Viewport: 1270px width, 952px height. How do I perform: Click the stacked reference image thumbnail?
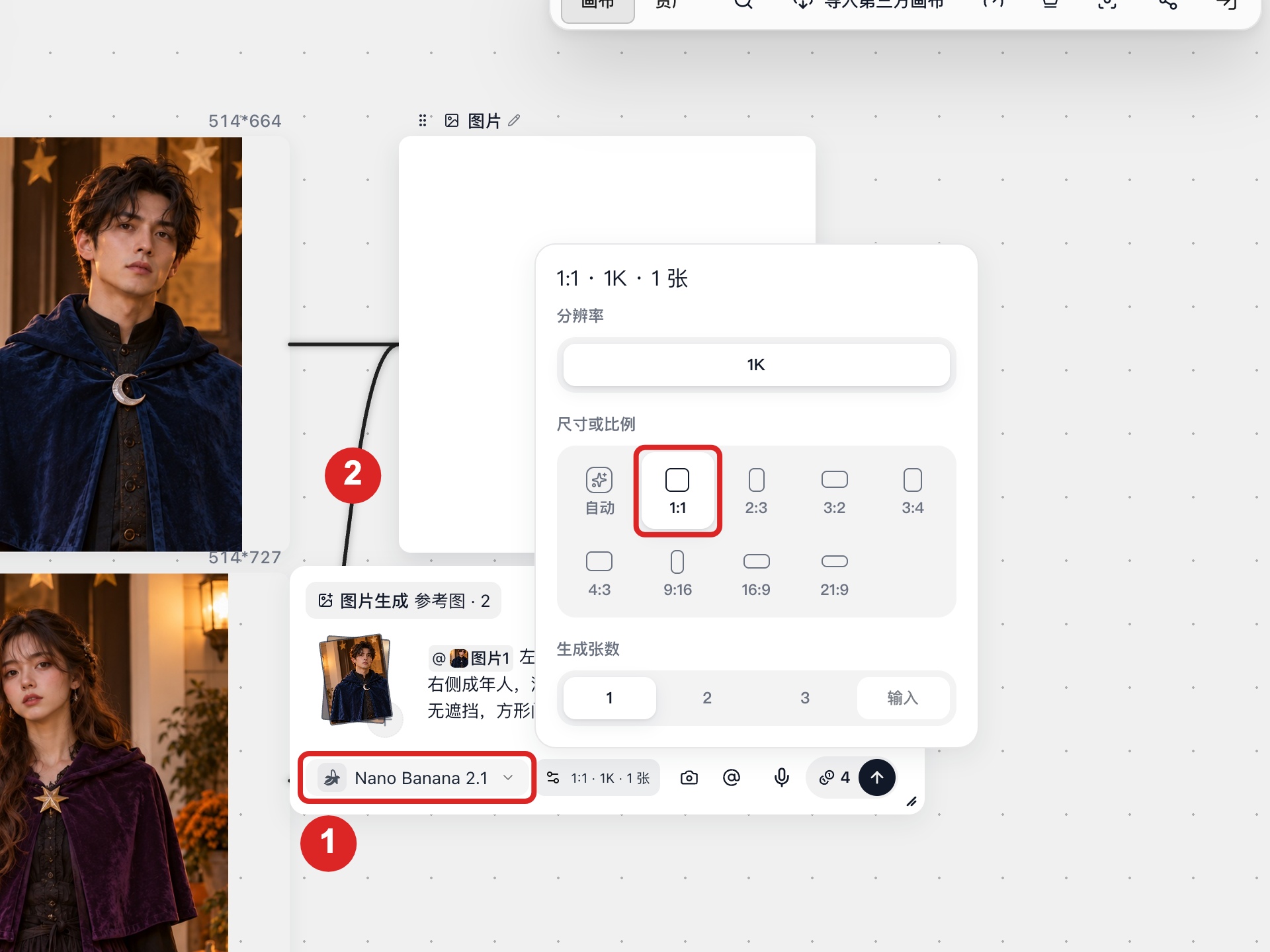[356, 680]
